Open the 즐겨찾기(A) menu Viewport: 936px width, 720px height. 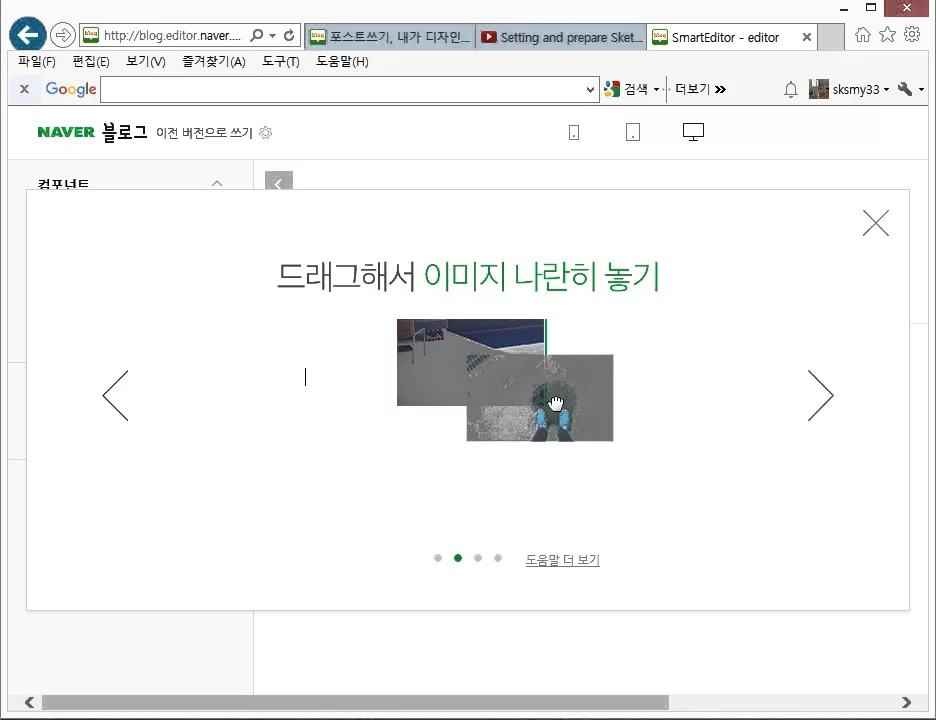click(214, 61)
